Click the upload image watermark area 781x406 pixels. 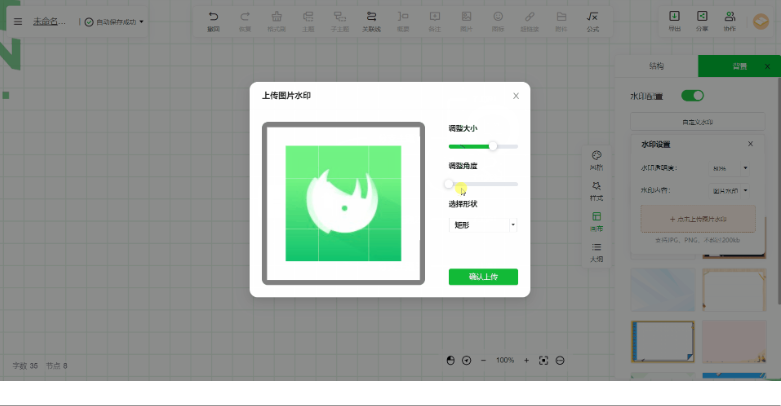coord(698,219)
